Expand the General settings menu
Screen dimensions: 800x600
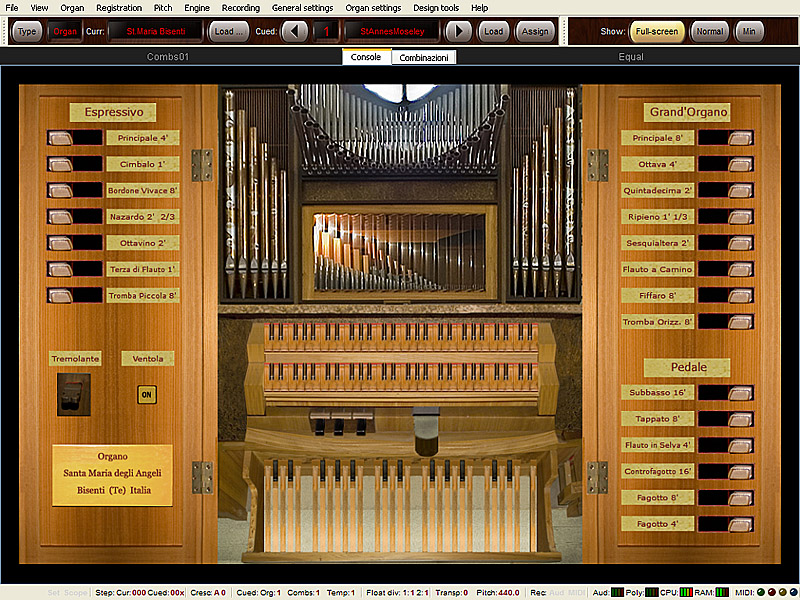[302, 8]
